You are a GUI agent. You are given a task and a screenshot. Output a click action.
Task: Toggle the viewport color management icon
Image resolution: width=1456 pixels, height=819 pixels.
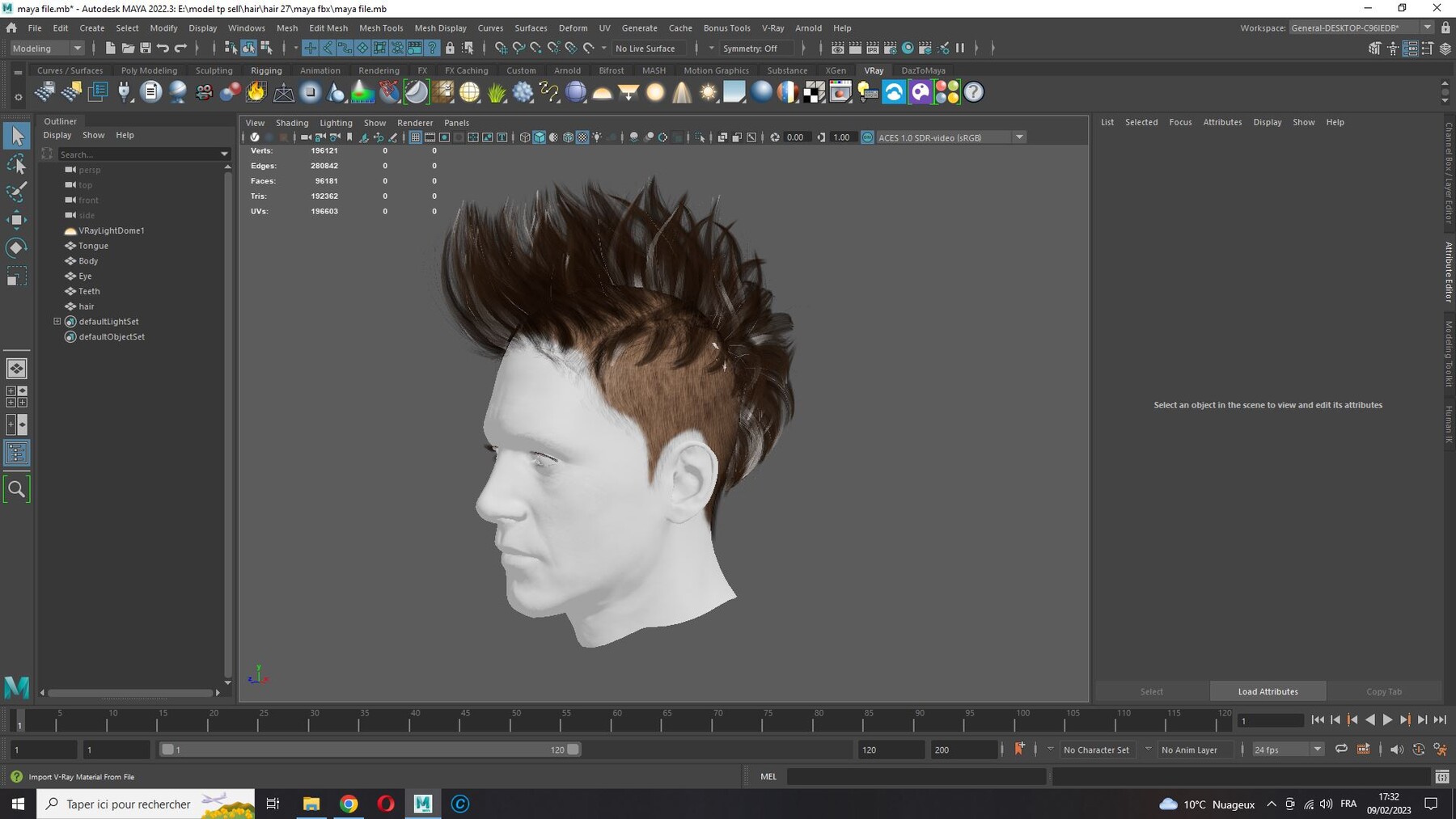(x=867, y=137)
